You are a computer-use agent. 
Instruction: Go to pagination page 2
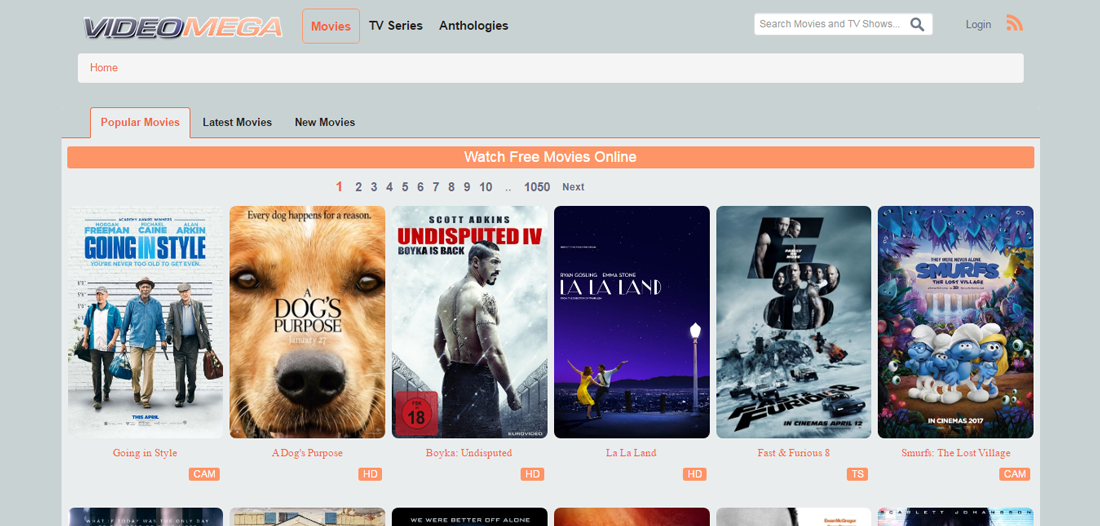(358, 187)
